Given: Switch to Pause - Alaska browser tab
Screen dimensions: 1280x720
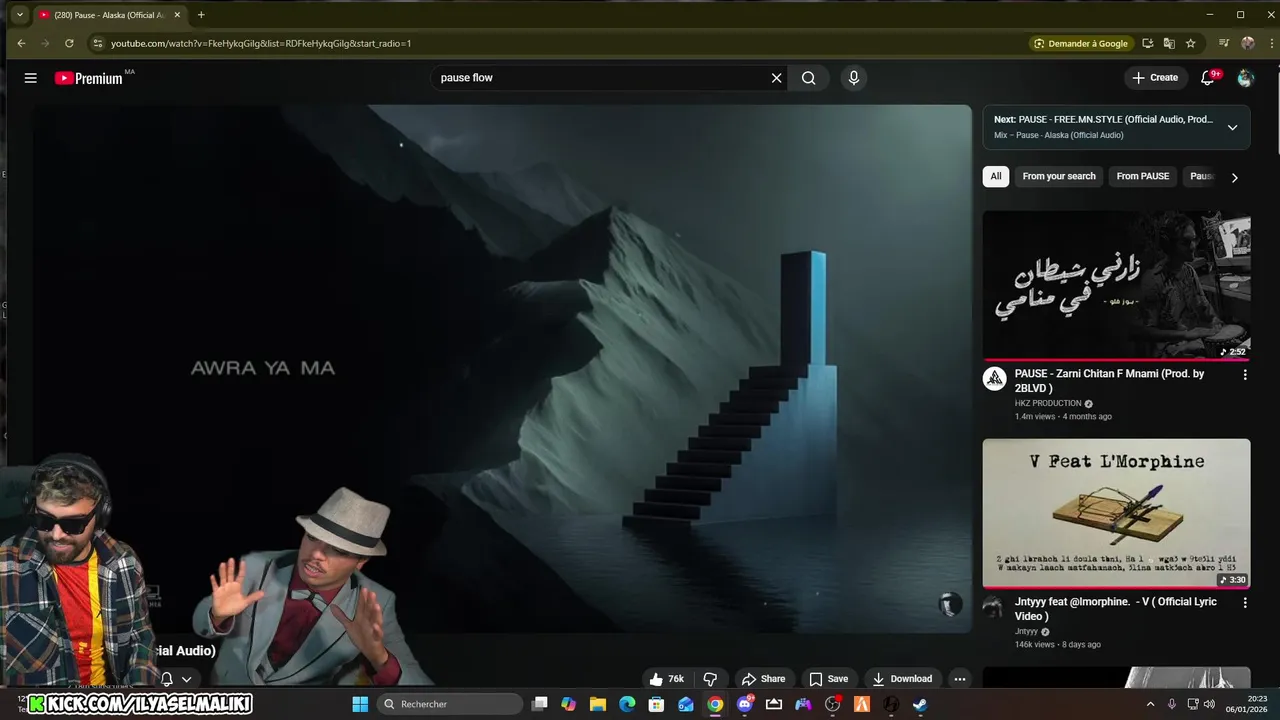Looking at the screenshot, I should [108, 15].
